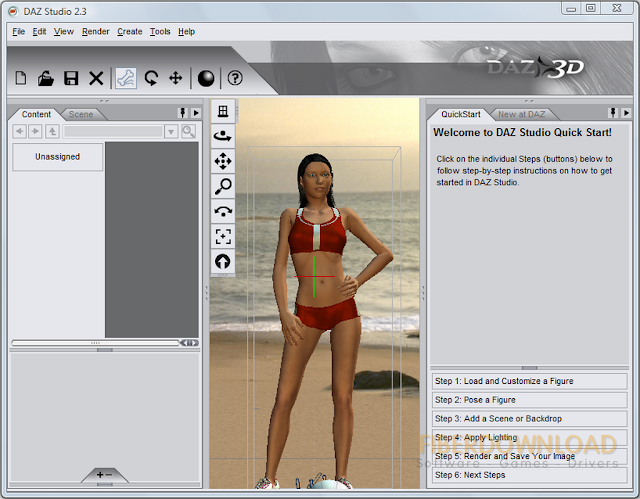Open help with the question mark icon
640x499 pixels.
[x=235, y=78]
